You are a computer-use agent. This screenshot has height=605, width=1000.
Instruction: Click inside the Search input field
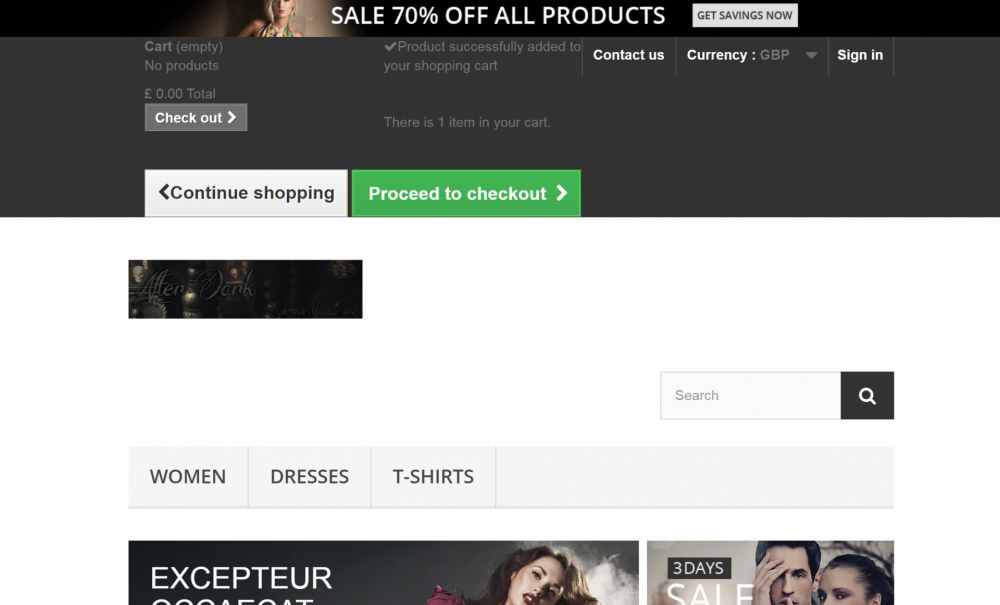[x=750, y=395]
